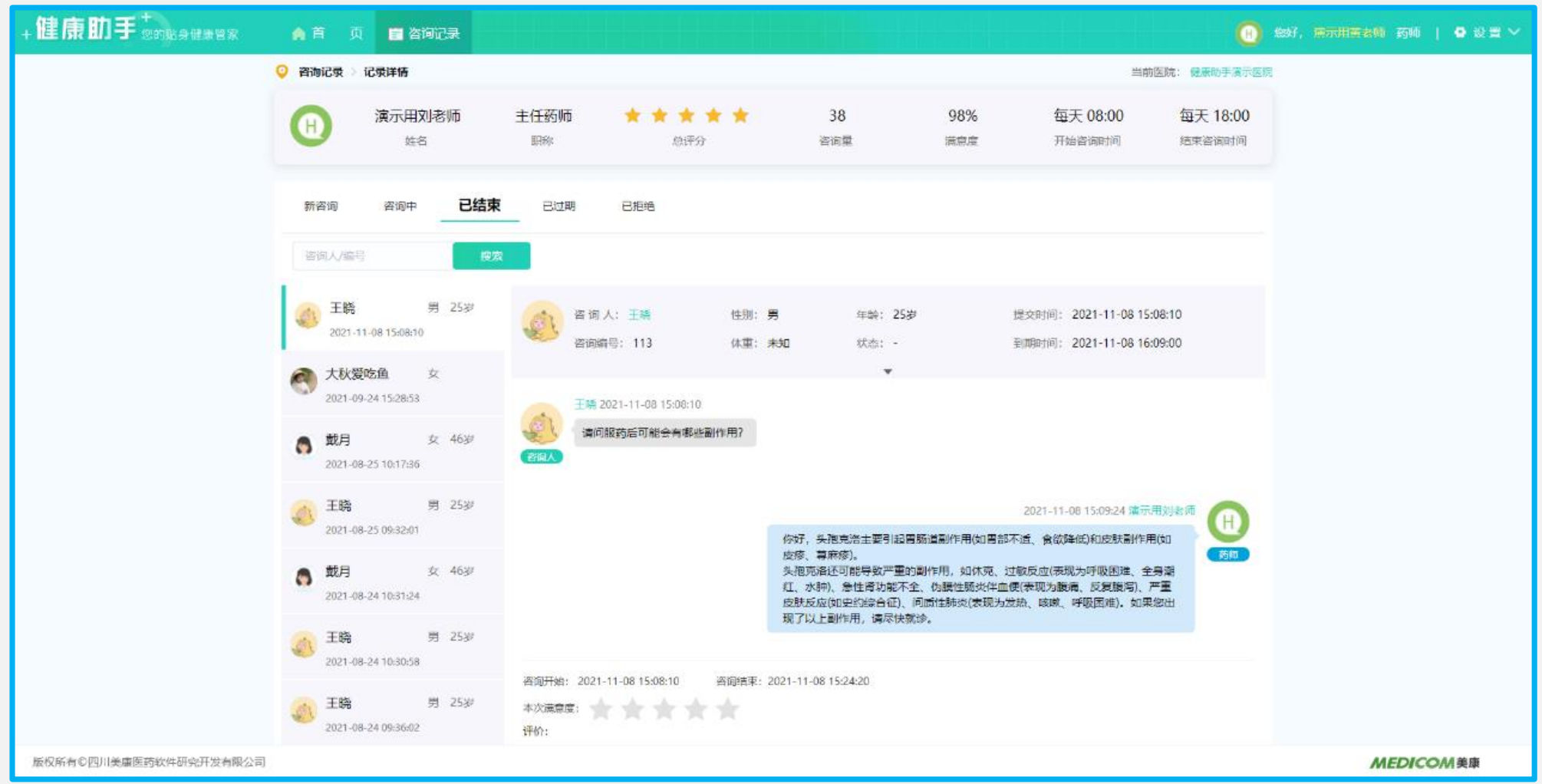
Task: Click the consultant avatar in detail header
Action: [542, 322]
